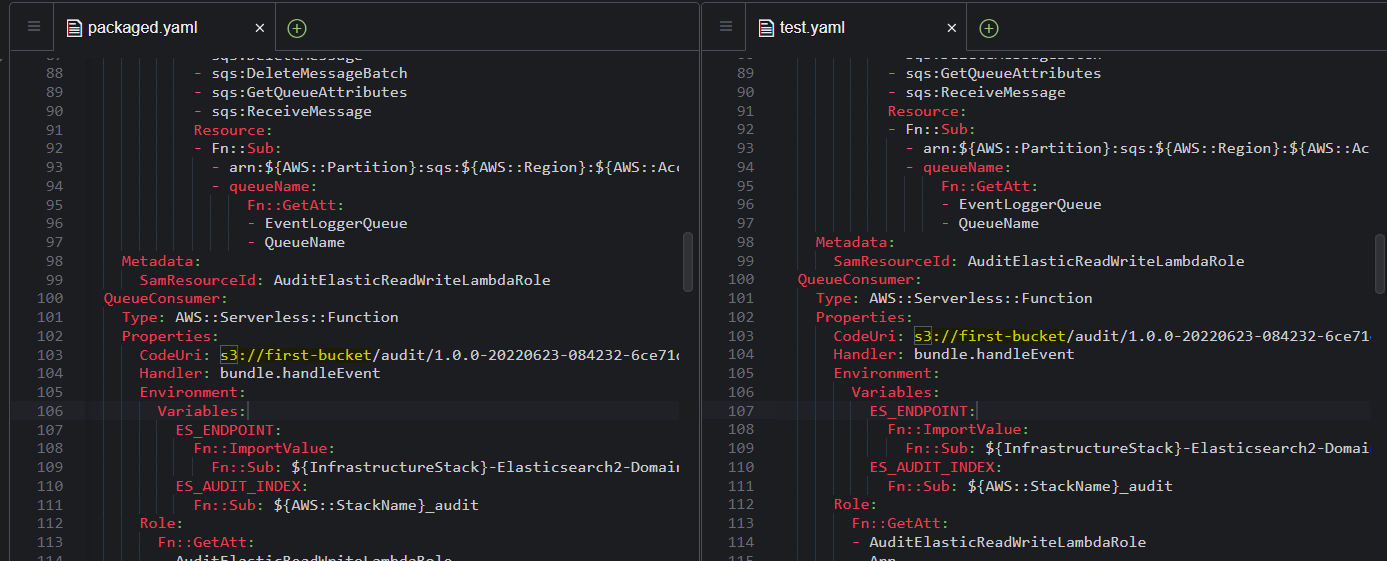Click SamResourceId line in packaged.yaml
Screen dimensions: 1387x561
[x=345, y=280]
